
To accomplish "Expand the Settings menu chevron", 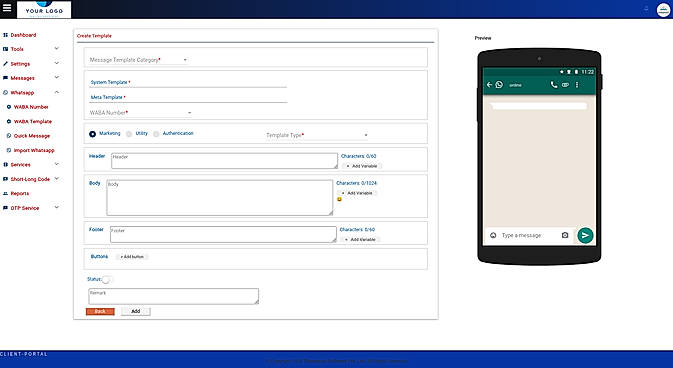I will pos(57,63).
